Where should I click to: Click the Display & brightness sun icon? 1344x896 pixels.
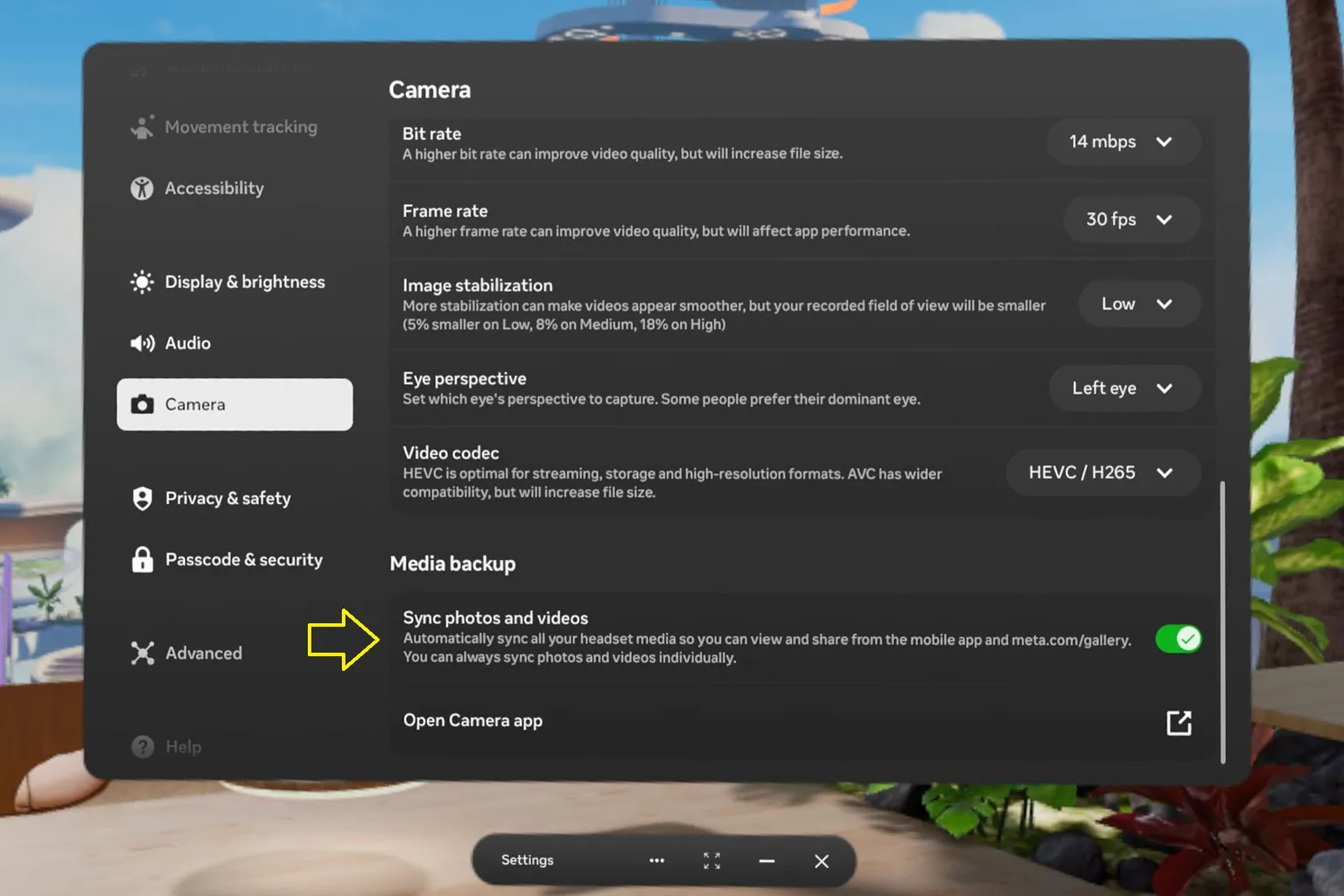[142, 282]
